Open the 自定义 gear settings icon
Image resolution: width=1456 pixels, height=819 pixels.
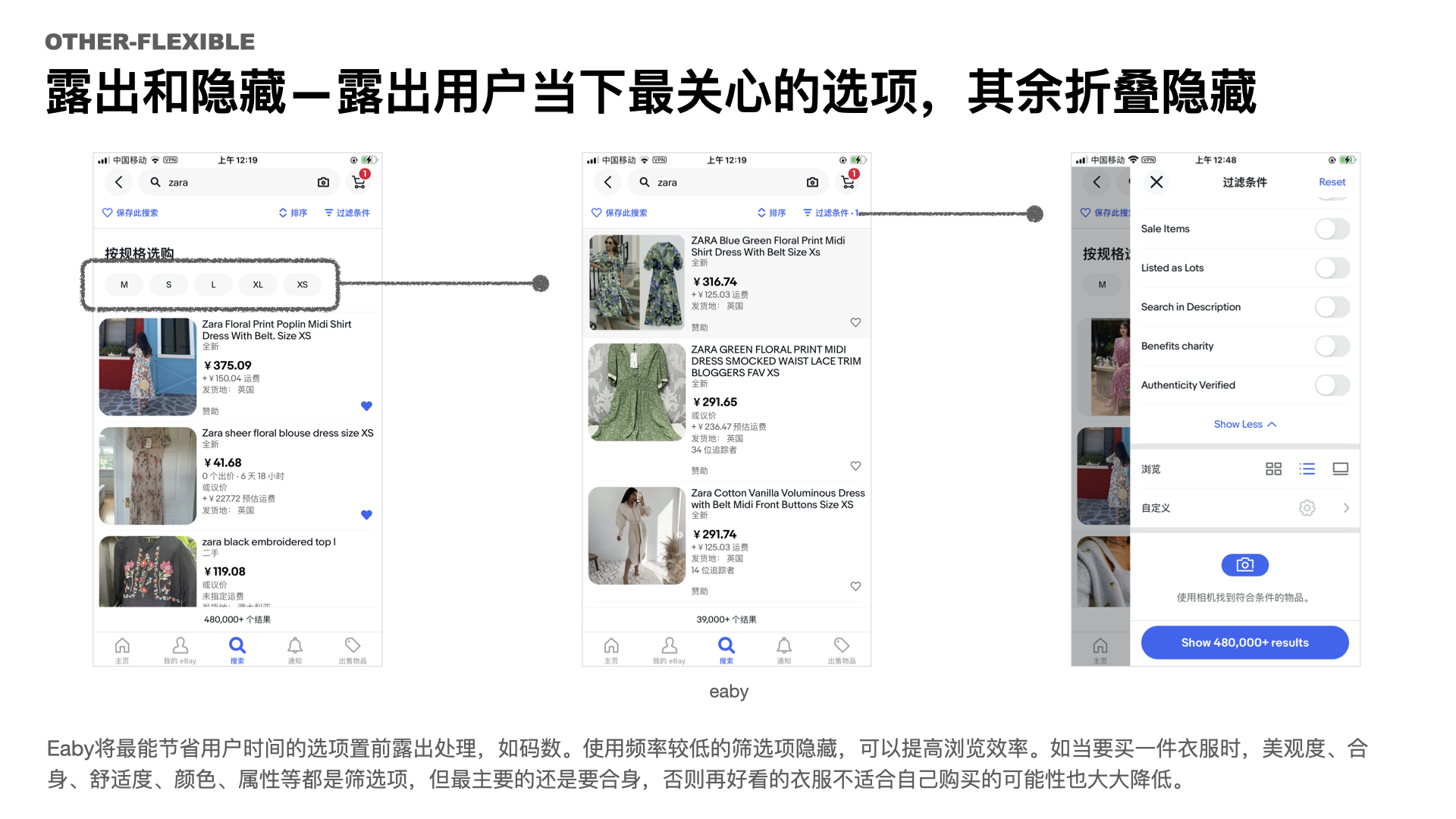[x=1307, y=508]
